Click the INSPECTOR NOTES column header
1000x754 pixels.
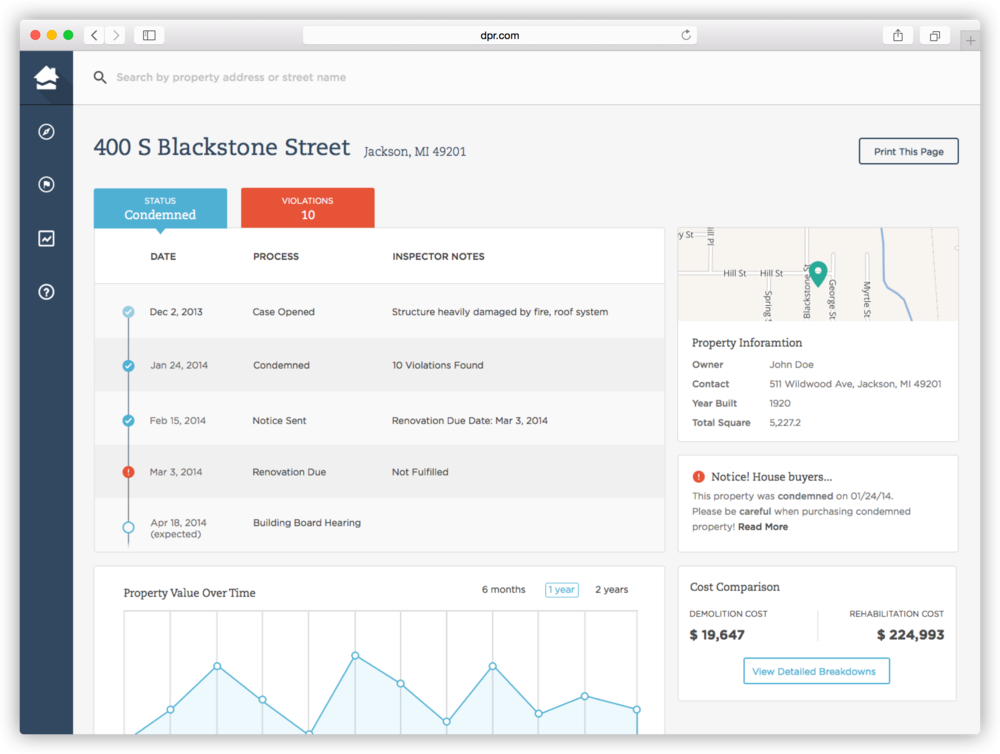438,256
